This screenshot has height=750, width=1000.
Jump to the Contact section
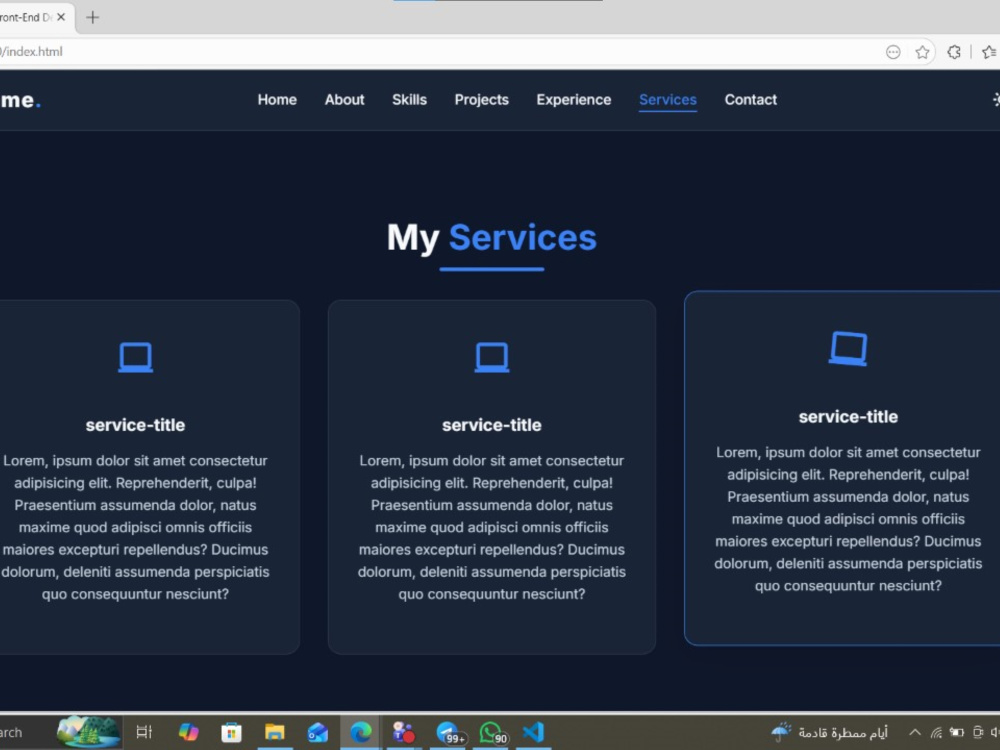coord(751,99)
